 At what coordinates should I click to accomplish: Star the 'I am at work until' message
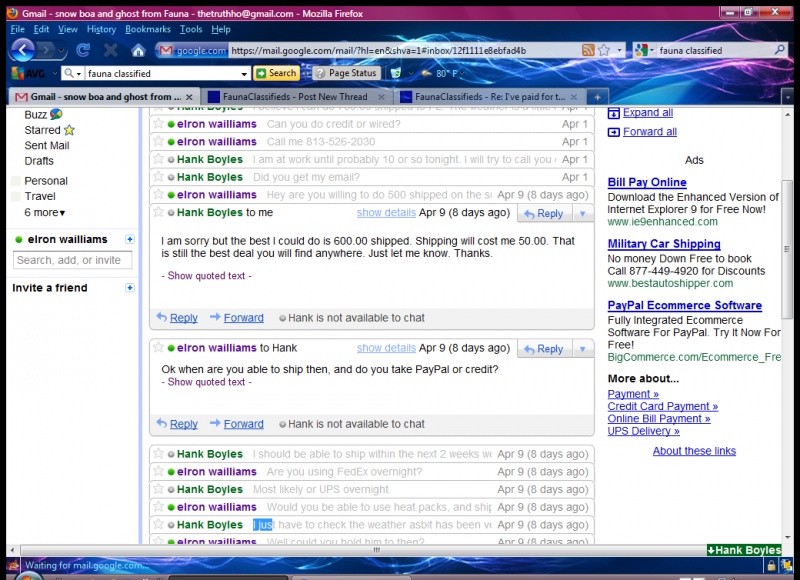tap(159, 159)
